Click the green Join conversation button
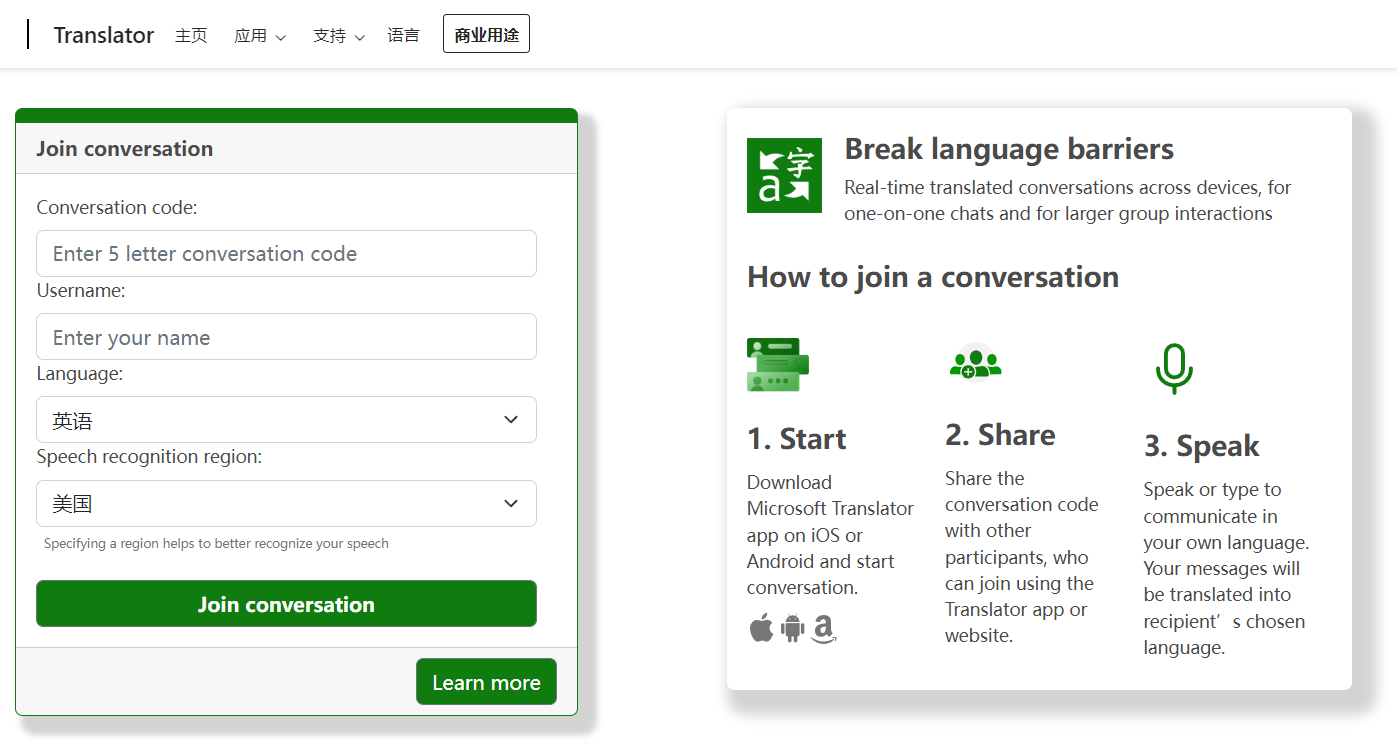The width and height of the screenshot is (1397, 750). click(286, 604)
